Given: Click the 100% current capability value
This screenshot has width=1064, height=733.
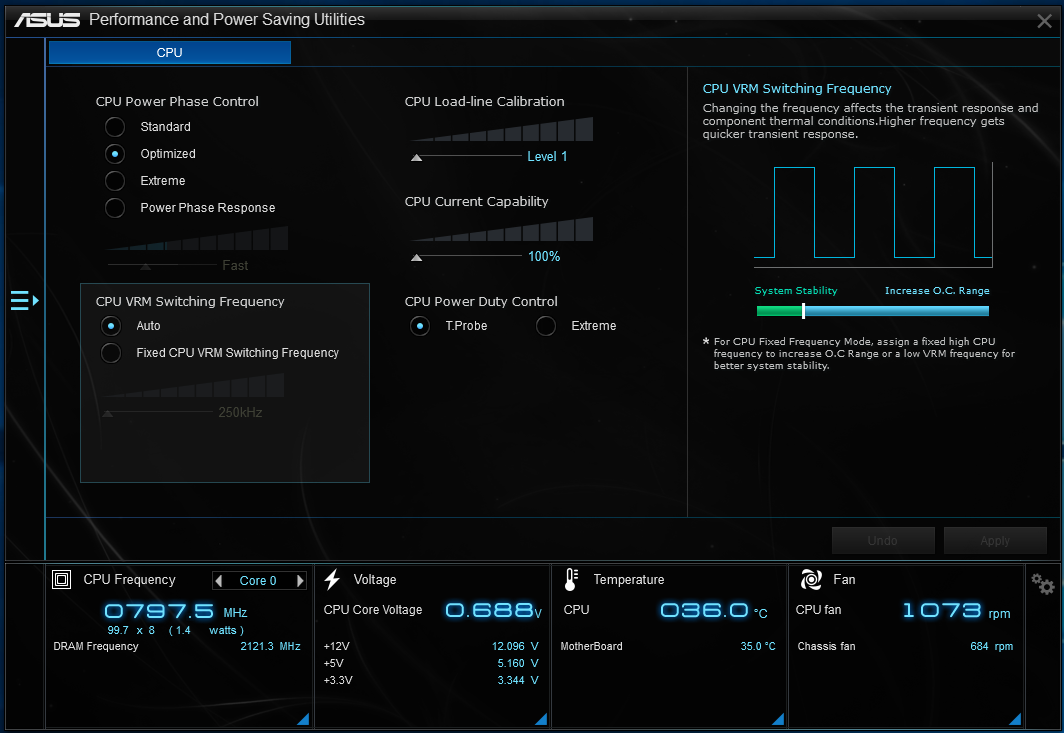Looking at the screenshot, I should pos(544,257).
